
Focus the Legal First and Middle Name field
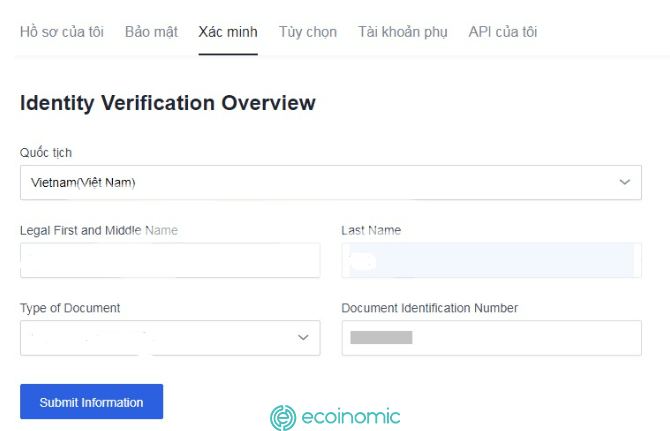click(170, 260)
